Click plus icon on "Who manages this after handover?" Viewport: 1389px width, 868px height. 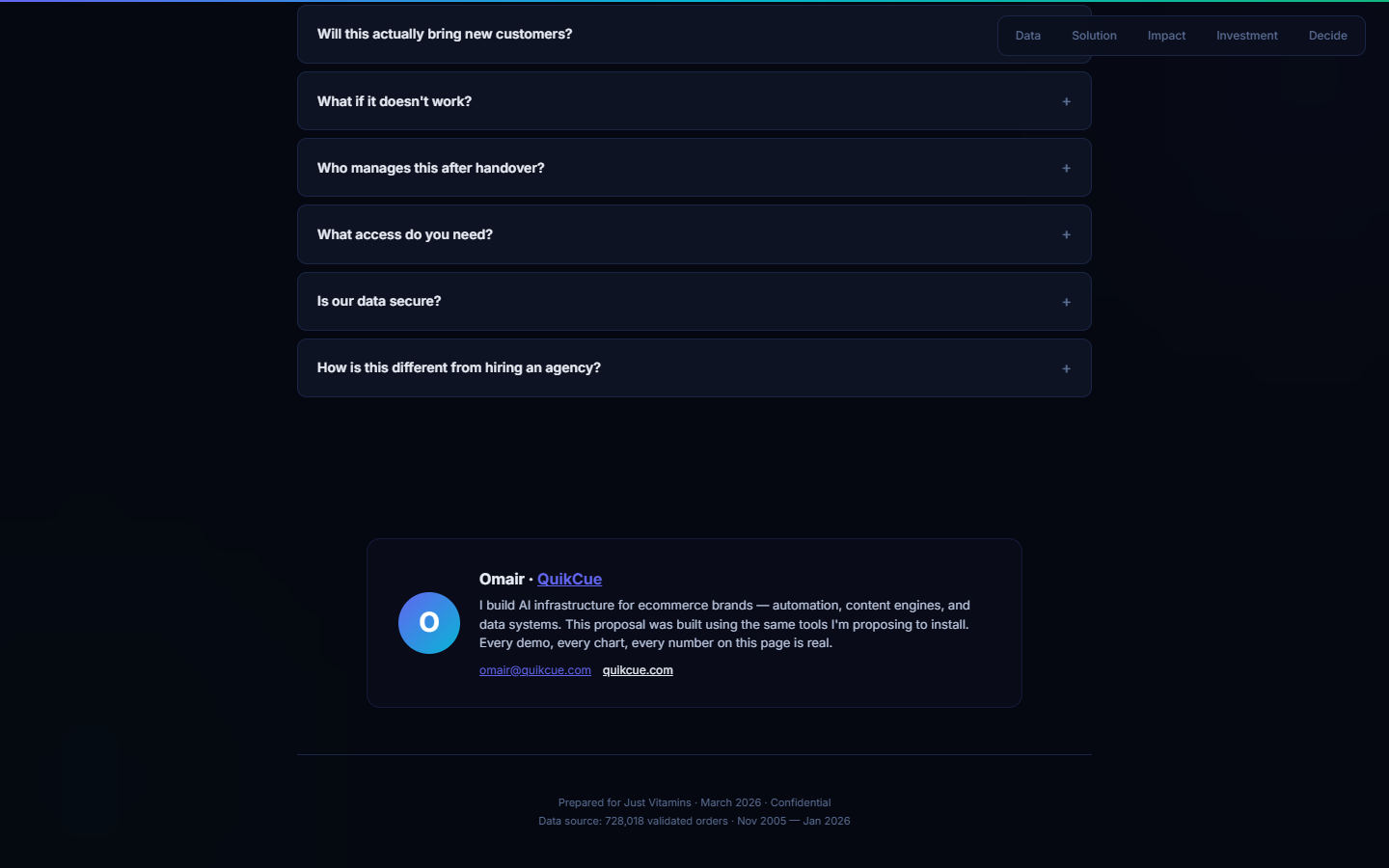click(1066, 168)
